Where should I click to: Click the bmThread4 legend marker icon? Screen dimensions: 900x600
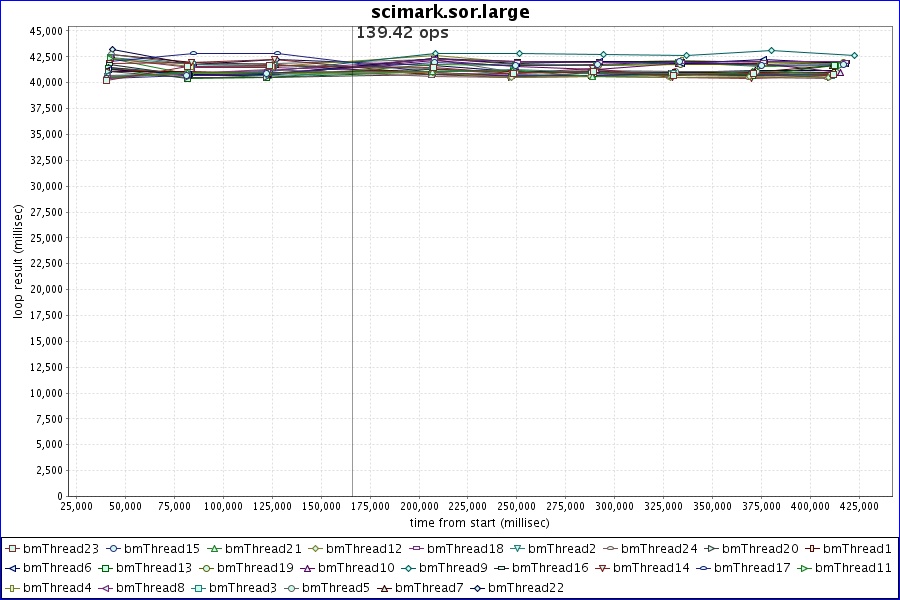12,588
